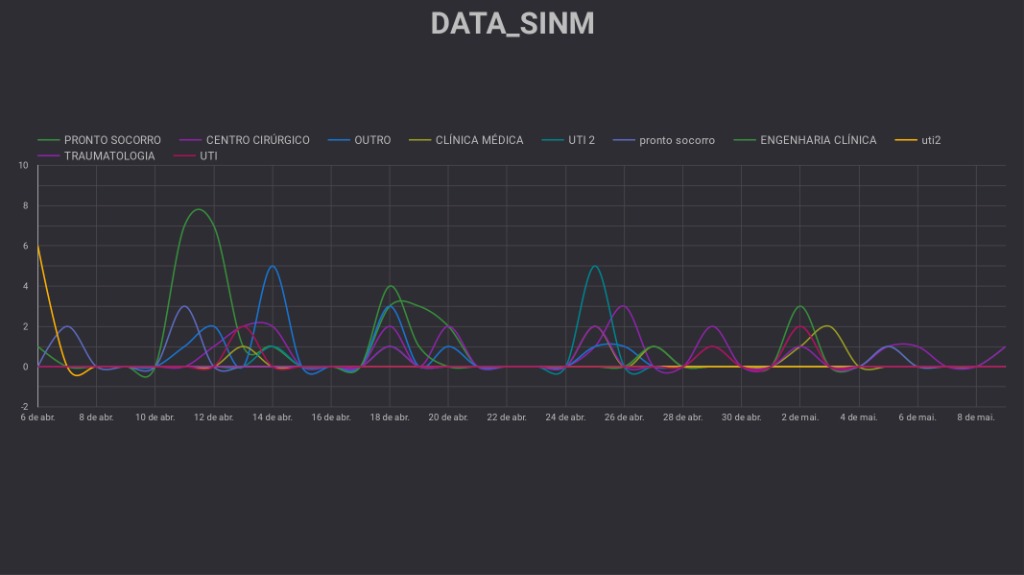Click the olive peak after 2 de mai.
Viewport: 1024px width, 575px height.
click(x=826, y=326)
